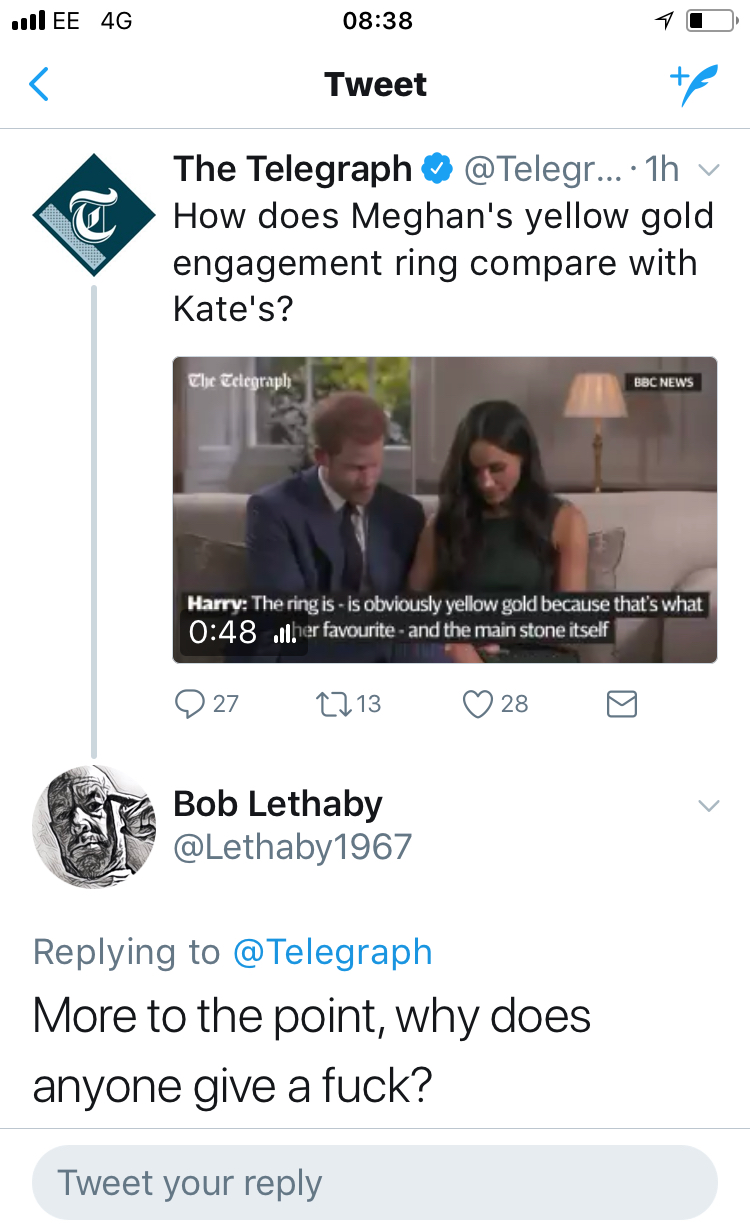Like the tweet with heart icon

point(478,704)
